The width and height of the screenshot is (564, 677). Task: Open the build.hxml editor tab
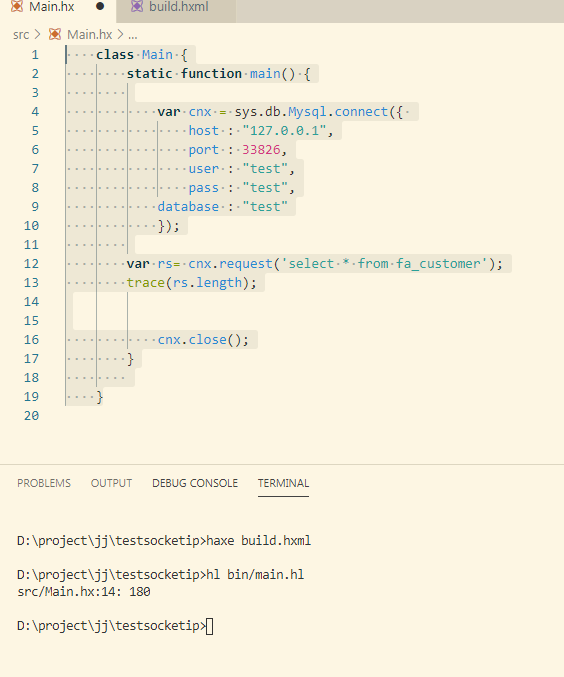coord(178,7)
